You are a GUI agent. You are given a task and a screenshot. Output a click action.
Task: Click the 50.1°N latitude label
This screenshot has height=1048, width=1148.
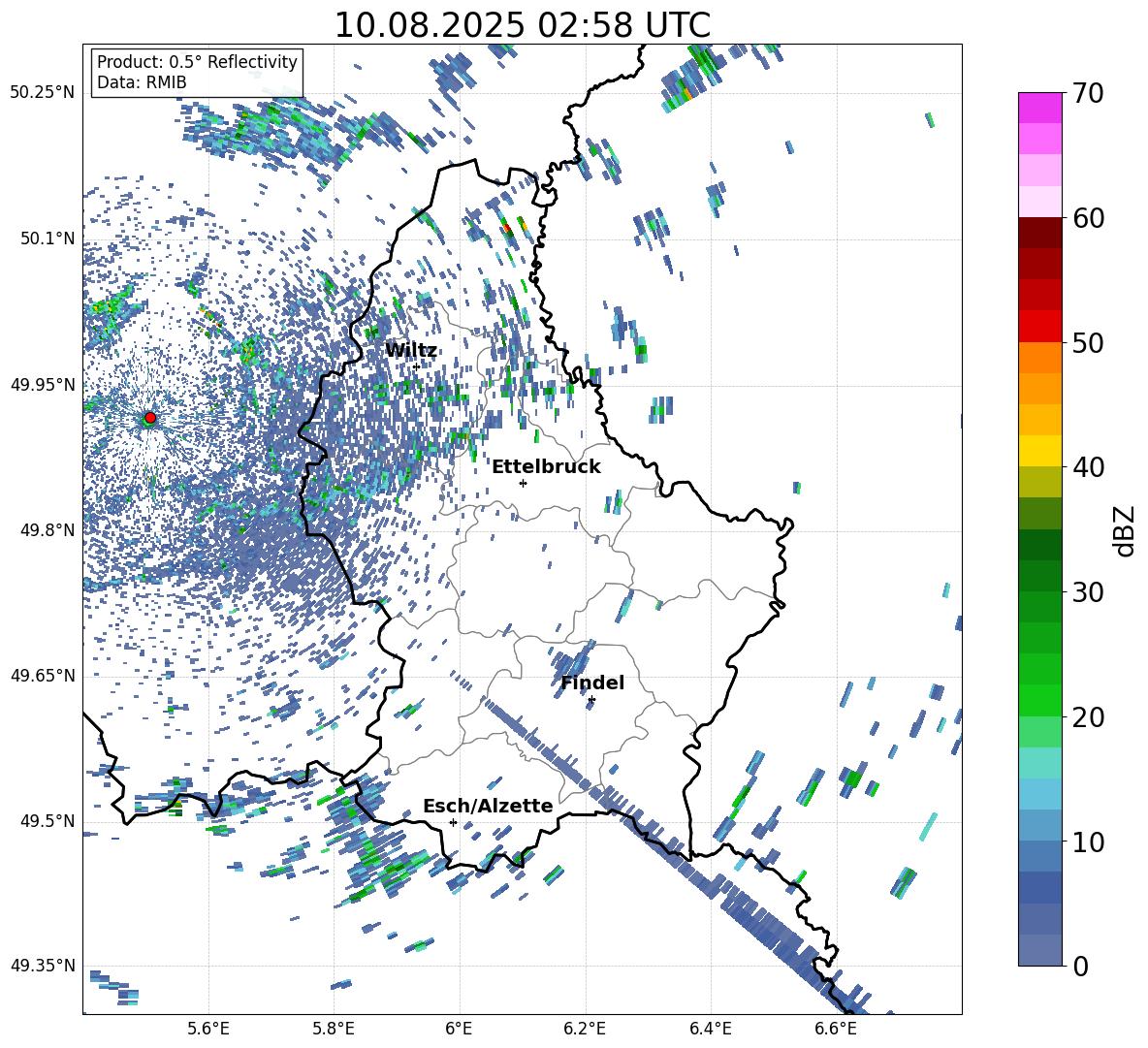tap(47, 238)
